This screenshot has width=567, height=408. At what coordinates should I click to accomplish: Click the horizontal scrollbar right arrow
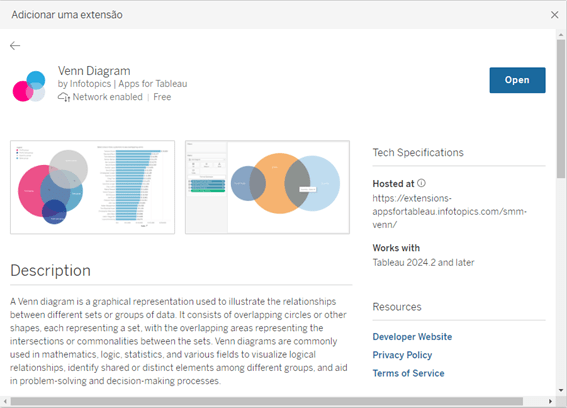pyautogui.click(x=550, y=401)
